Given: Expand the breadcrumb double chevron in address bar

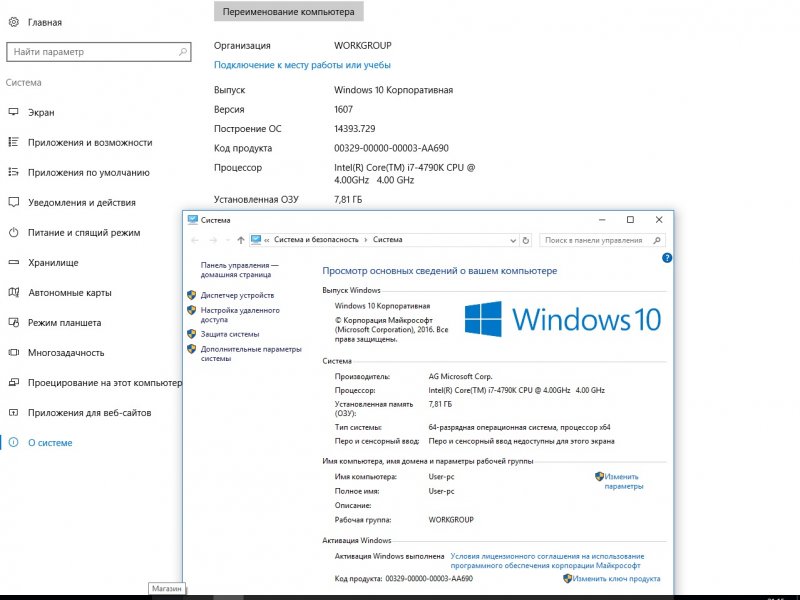Looking at the screenshot, I should [x=266, y=240].
